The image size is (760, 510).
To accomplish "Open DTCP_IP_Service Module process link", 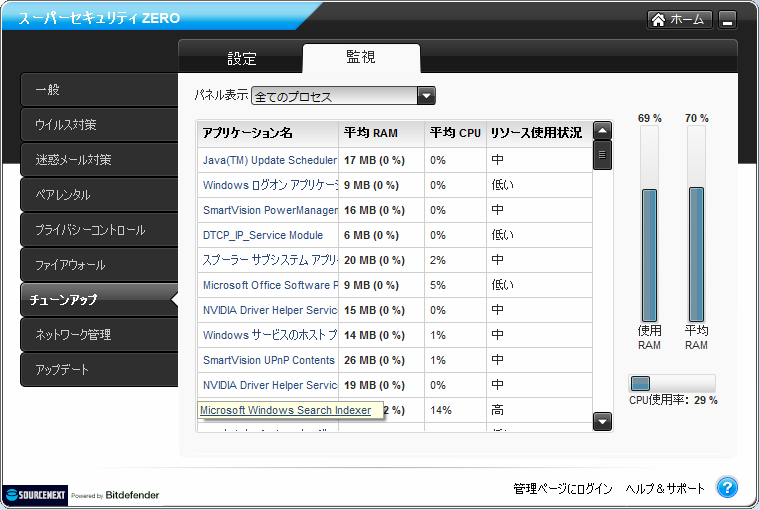I will (263, 236).
